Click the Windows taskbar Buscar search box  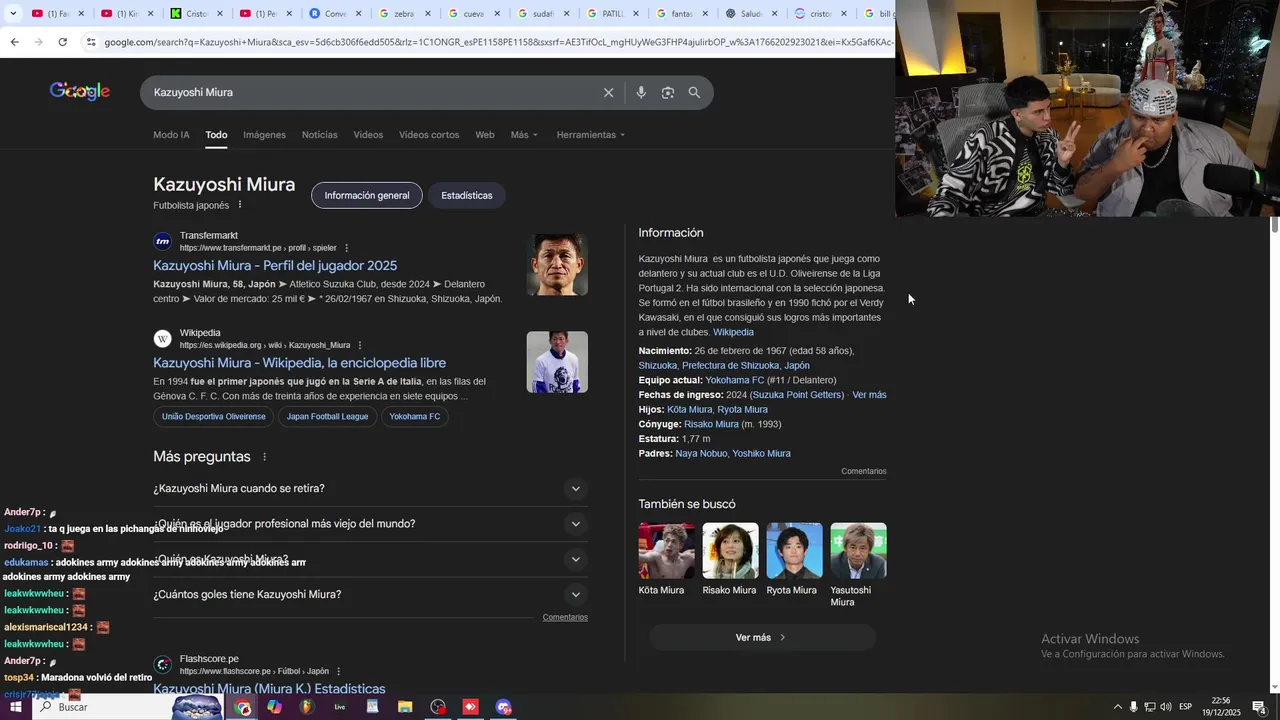pos(100,707)
